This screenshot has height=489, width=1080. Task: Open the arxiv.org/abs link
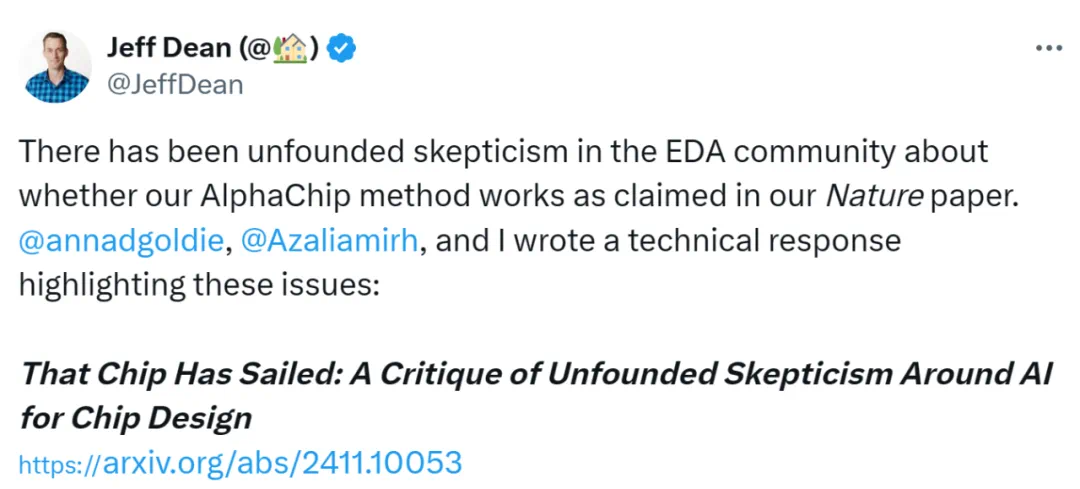241,462
